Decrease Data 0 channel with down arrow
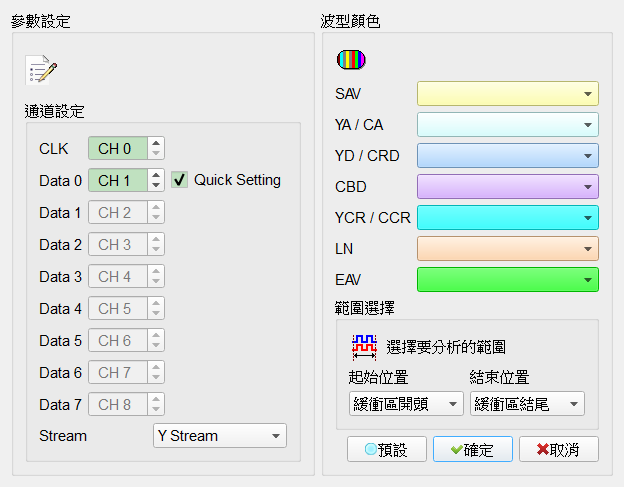The height and width of the screenshot is (487, 624). click(x=156, y=186)
